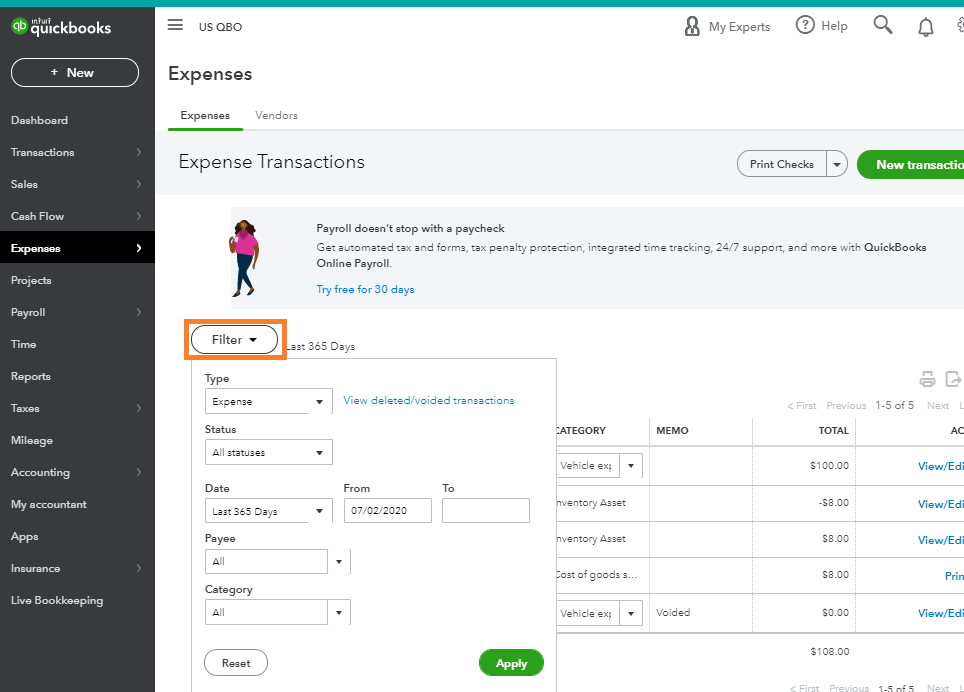The image size is (964, 692).
Task: Open the My Experts icon
Action: coord(692,26)
